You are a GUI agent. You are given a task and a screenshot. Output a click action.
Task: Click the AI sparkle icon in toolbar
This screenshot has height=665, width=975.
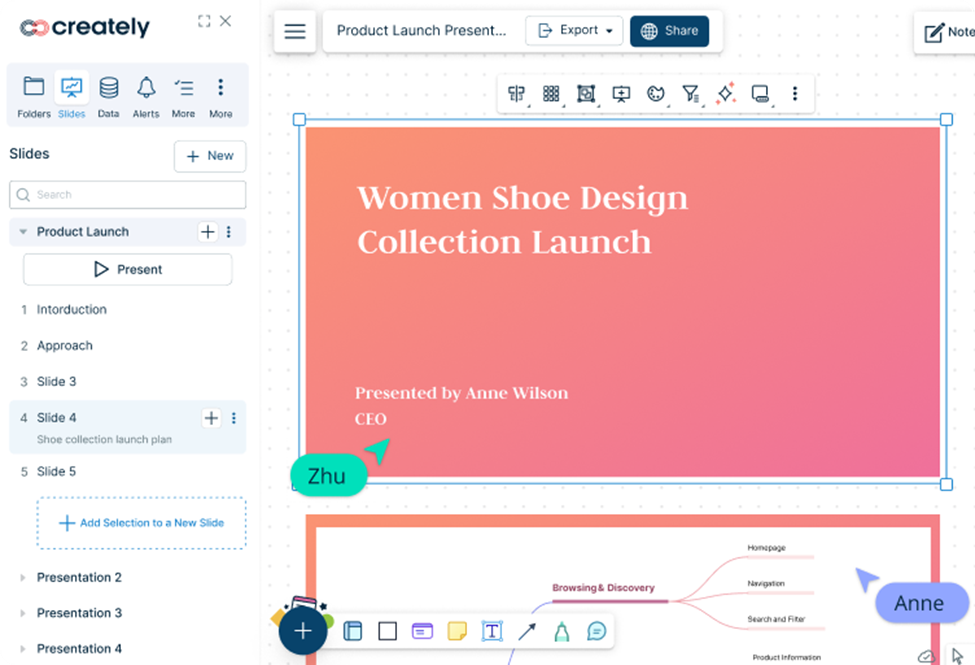[x=725, y=94]
